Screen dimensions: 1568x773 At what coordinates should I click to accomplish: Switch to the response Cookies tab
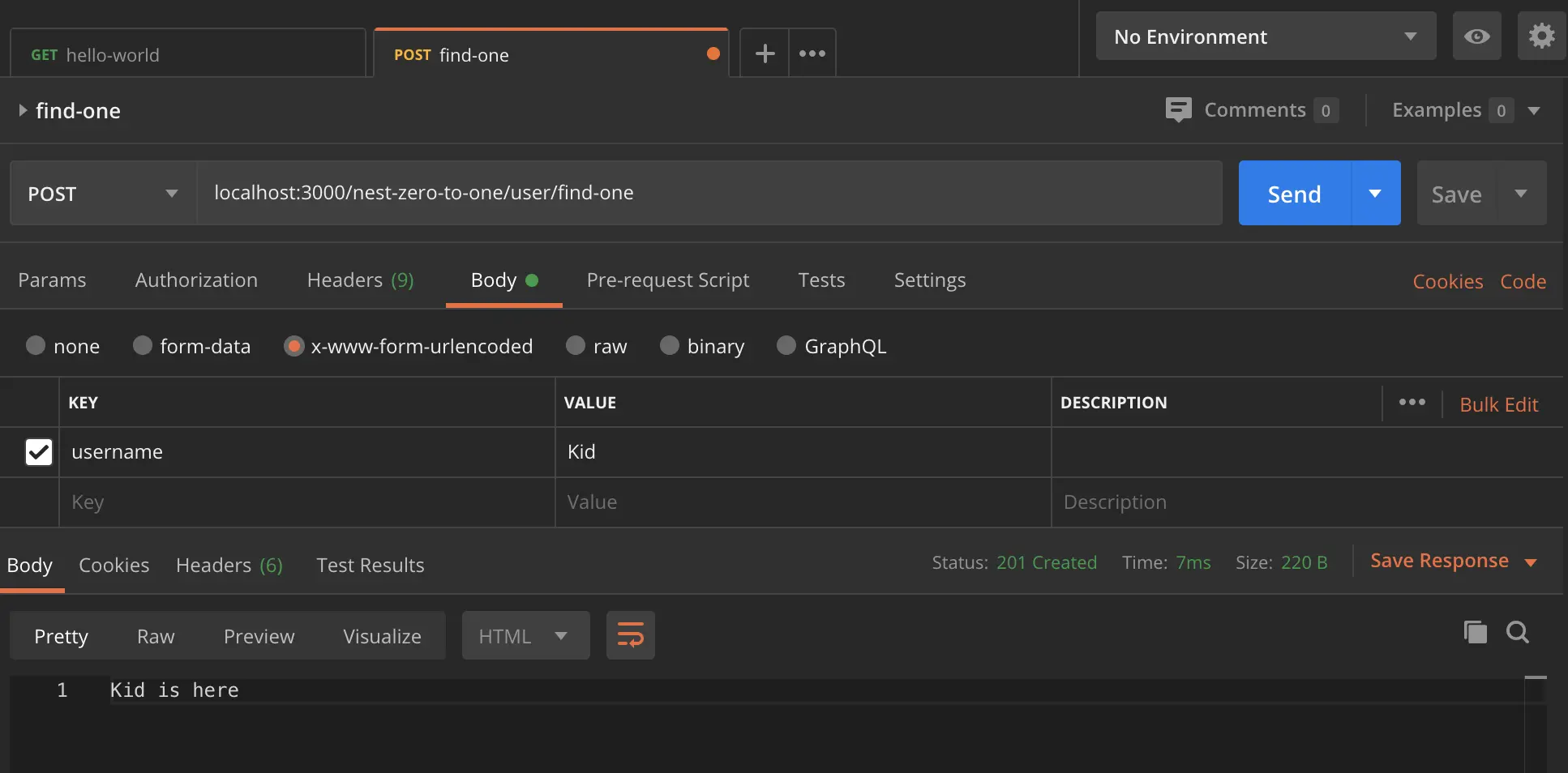114,566
